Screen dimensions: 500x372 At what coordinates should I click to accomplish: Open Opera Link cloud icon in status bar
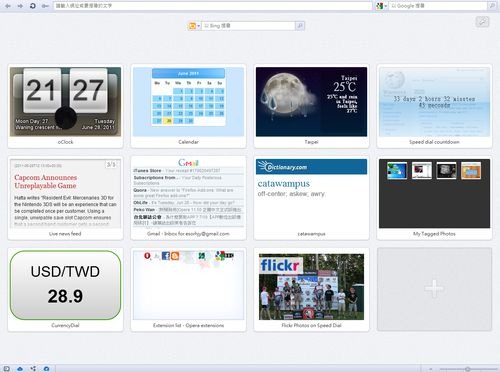click(x=20, y=368)
